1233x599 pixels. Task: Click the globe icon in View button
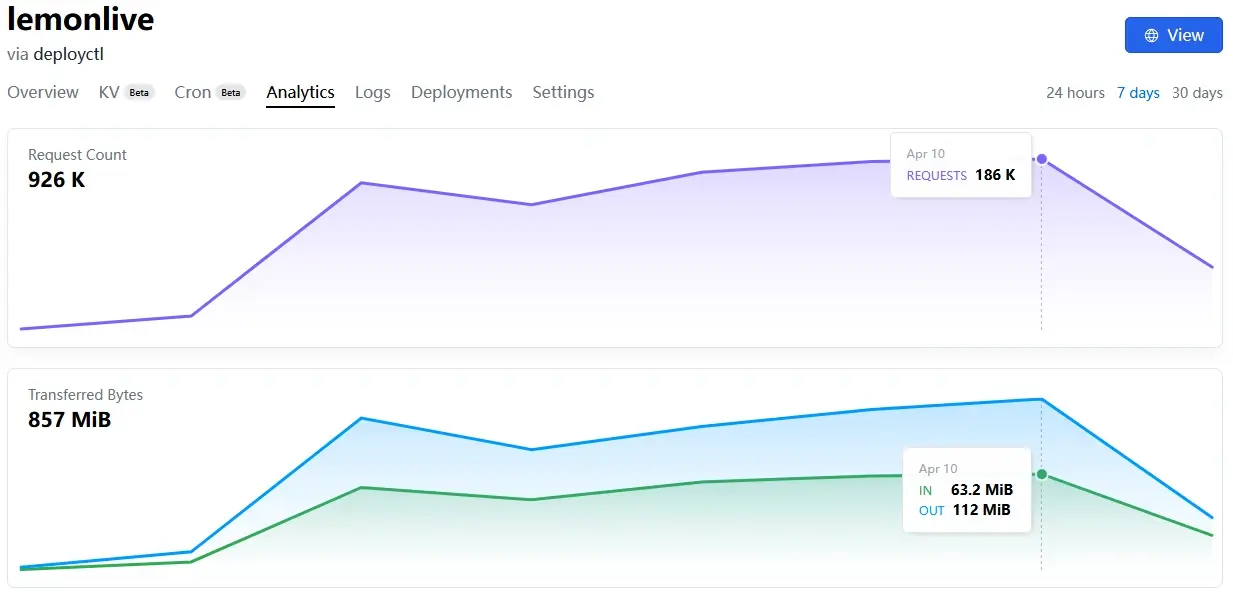click(1151, 35)
